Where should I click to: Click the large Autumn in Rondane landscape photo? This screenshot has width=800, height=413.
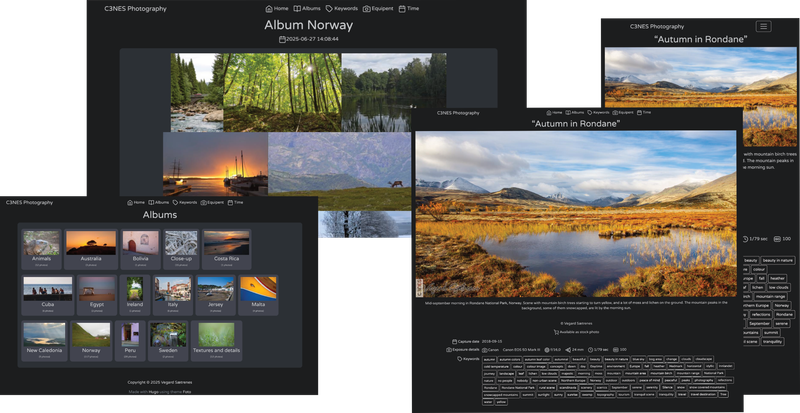(576, 213)
